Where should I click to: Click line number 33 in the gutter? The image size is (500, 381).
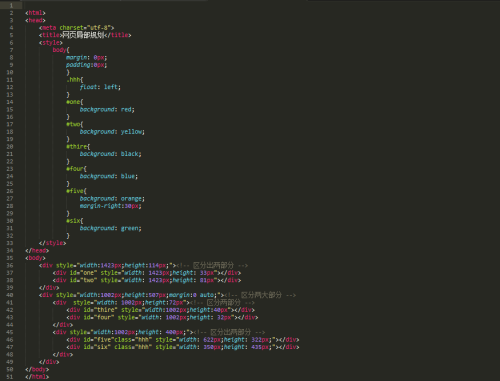point(10,243)
